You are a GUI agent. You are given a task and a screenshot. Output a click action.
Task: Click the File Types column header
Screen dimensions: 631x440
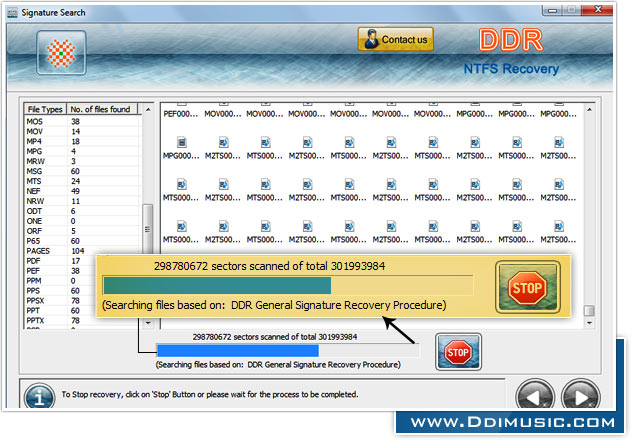[x=45, y=109]
